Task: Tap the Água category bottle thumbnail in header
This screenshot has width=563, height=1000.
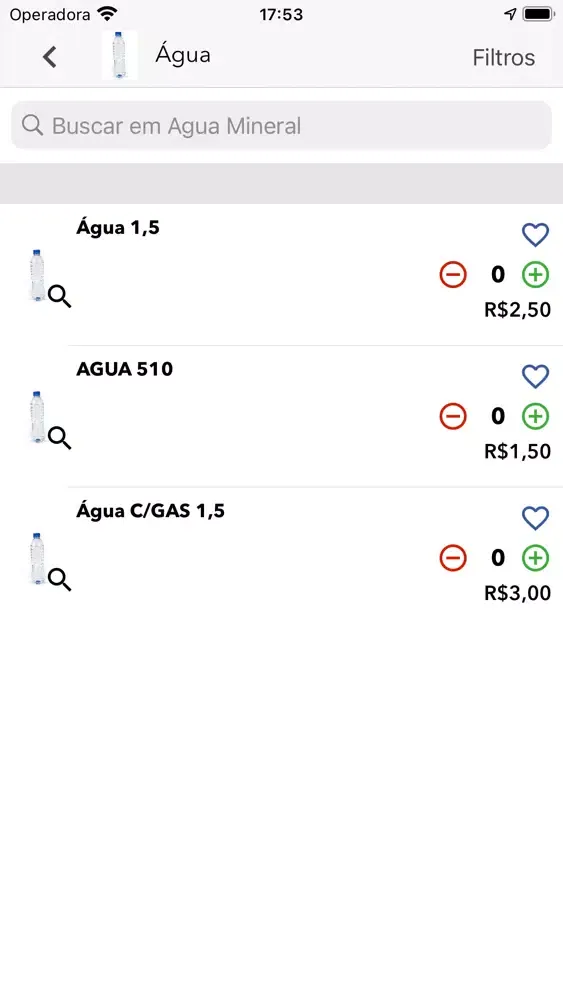Action: (120, 56)
